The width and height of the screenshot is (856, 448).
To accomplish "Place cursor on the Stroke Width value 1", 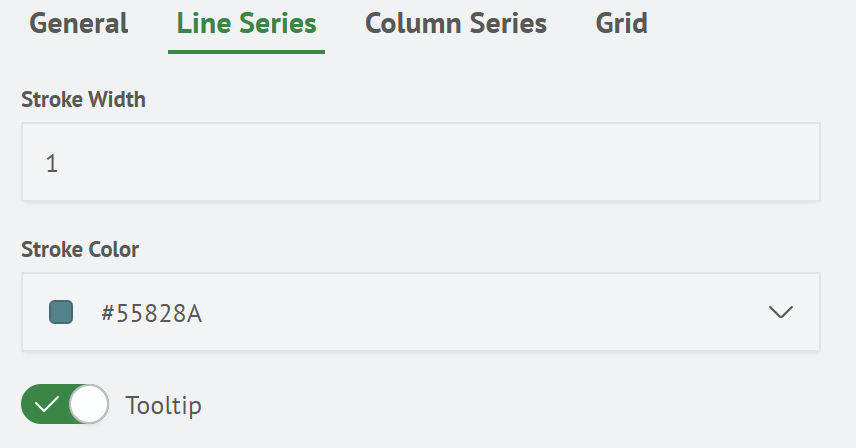I will (x=52, y=163).
